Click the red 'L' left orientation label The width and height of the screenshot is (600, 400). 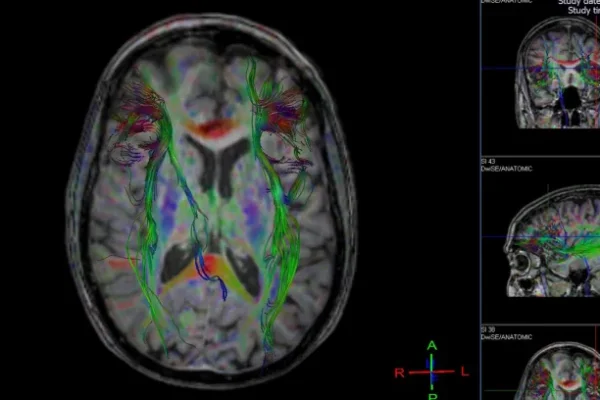pos(464,372)
